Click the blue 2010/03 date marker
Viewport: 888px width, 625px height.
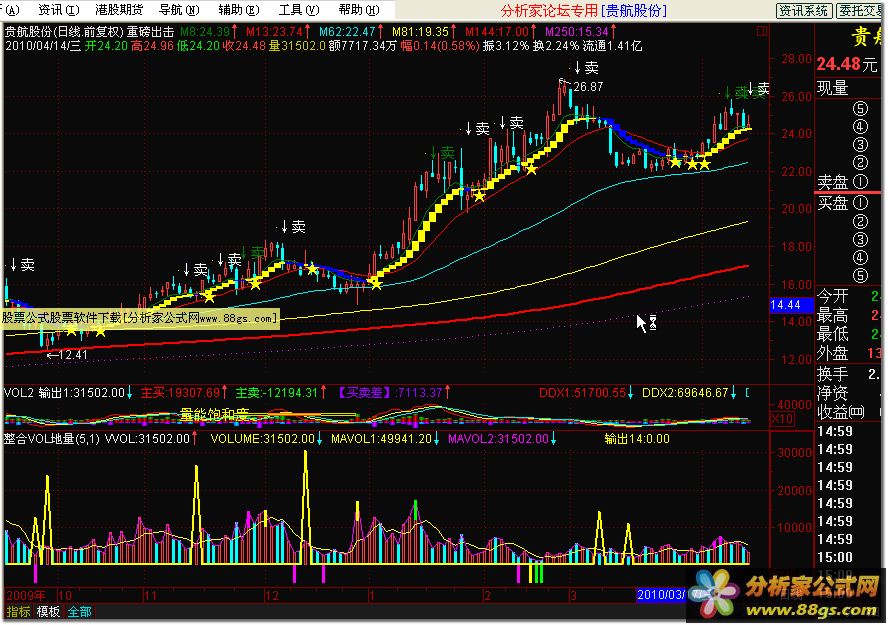coord(661,594)
